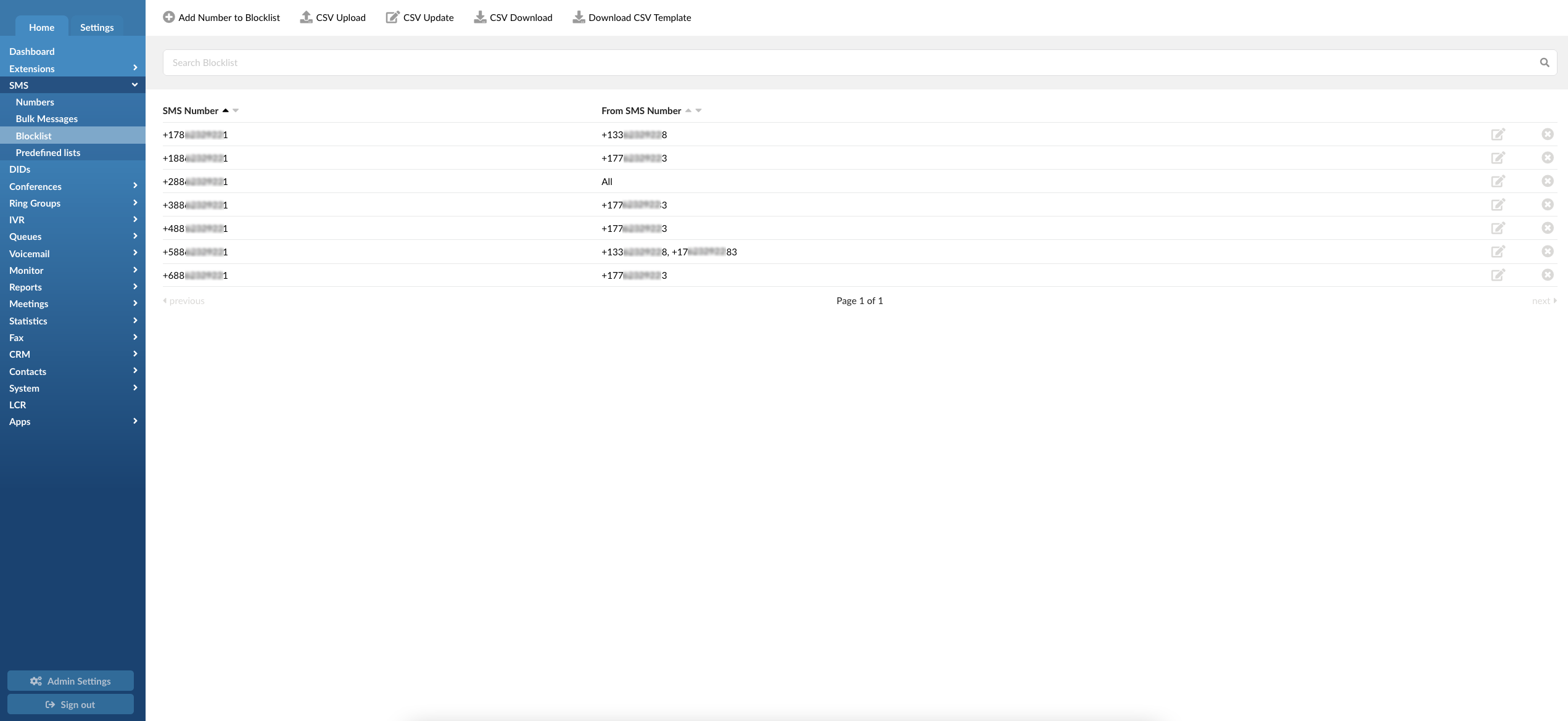Expand the Extensions menu chevron
The image size is (1568, 721).
(135, 68)
